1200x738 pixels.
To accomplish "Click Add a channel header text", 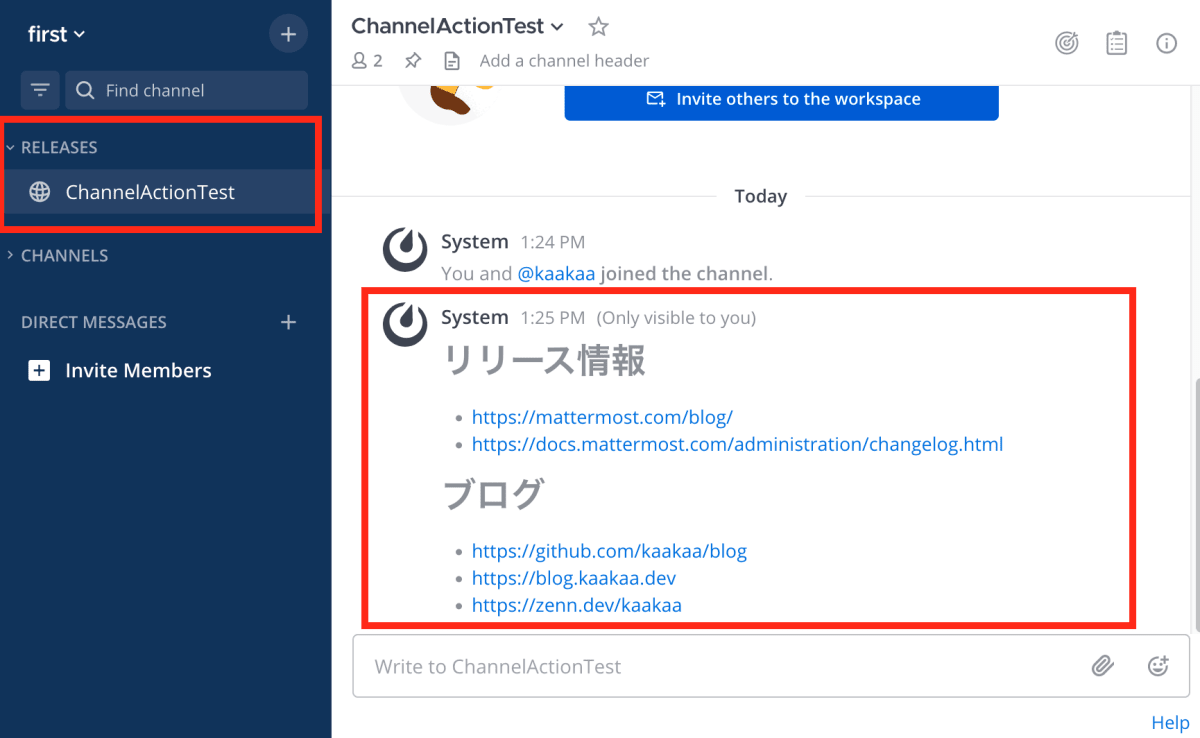I will [564, 61].
